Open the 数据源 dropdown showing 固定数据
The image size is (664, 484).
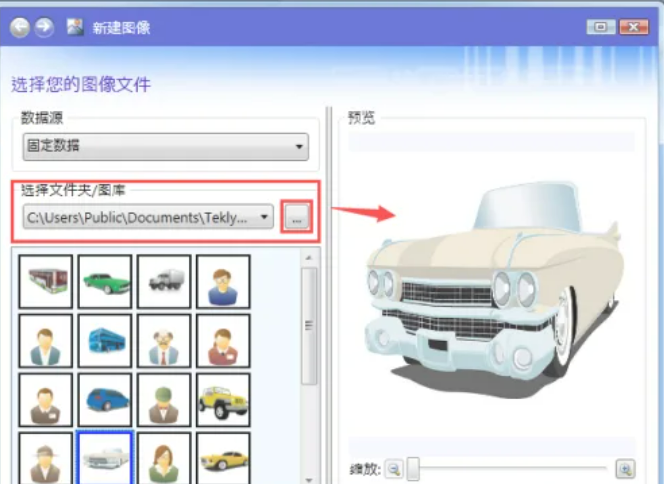coord(166,147)
